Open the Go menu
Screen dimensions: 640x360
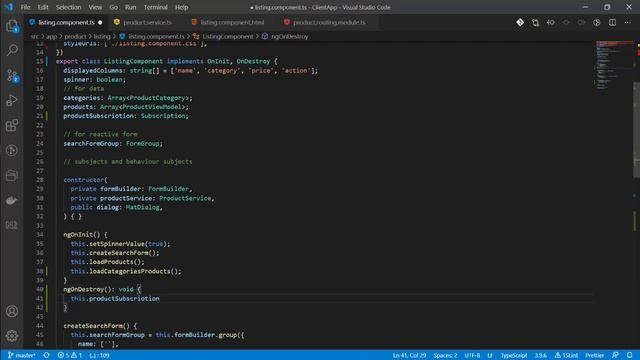pos(113,7)
